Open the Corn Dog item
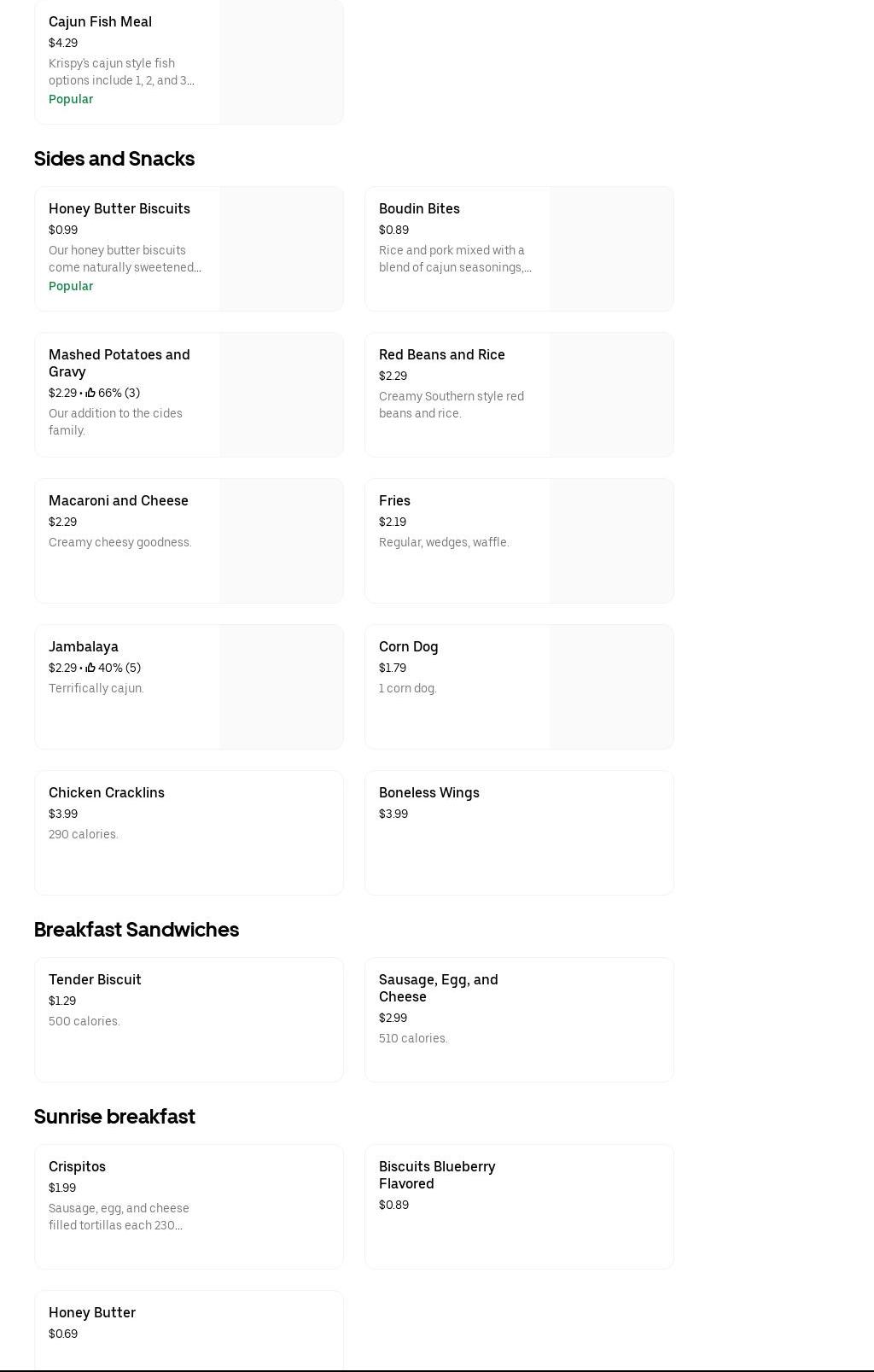The image size is (874, 1372). (408, 647)
